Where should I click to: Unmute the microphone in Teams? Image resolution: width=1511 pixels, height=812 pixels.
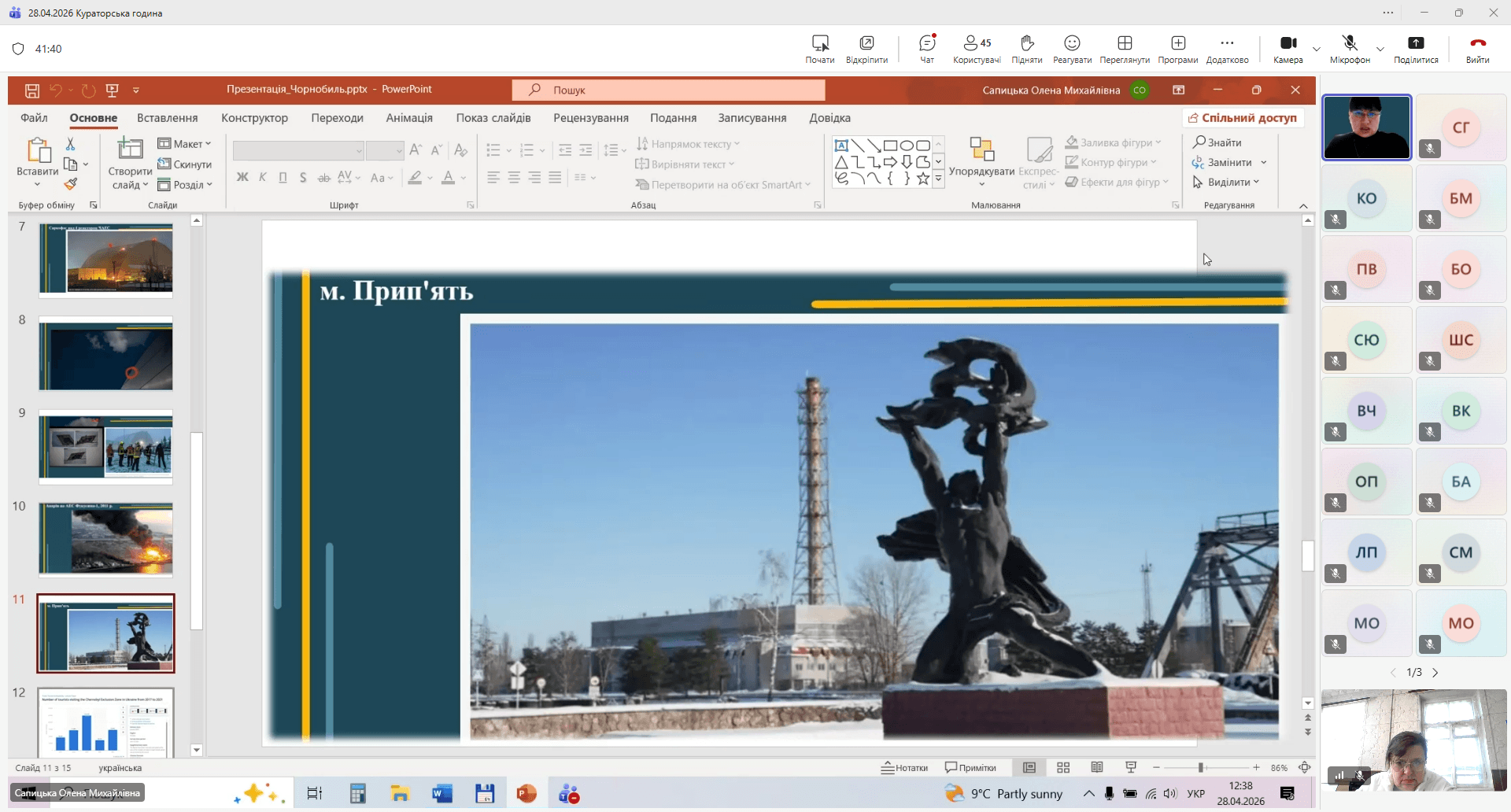(x=1350, y=48)
